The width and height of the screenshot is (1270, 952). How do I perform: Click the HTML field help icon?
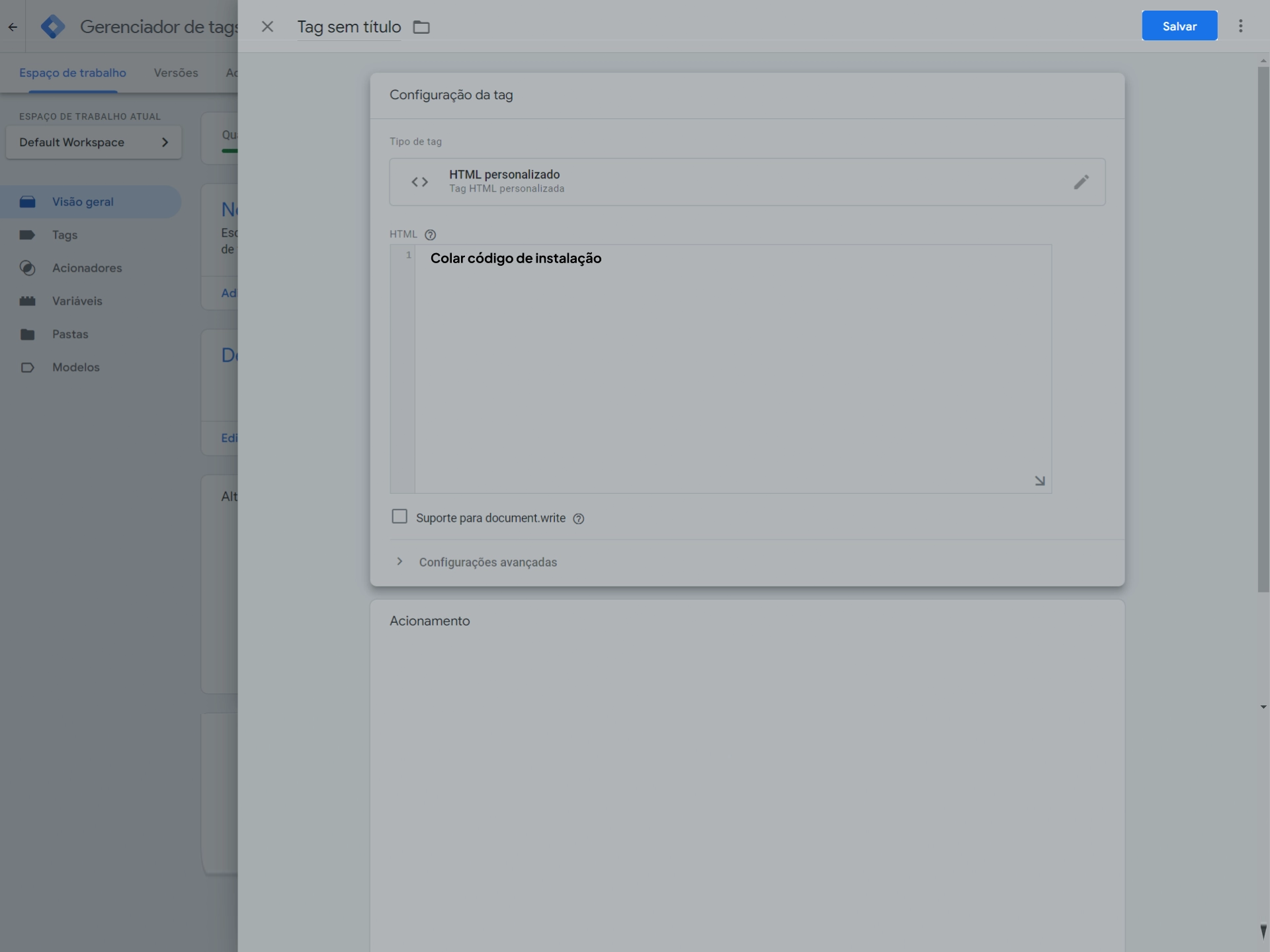point(430,235)
